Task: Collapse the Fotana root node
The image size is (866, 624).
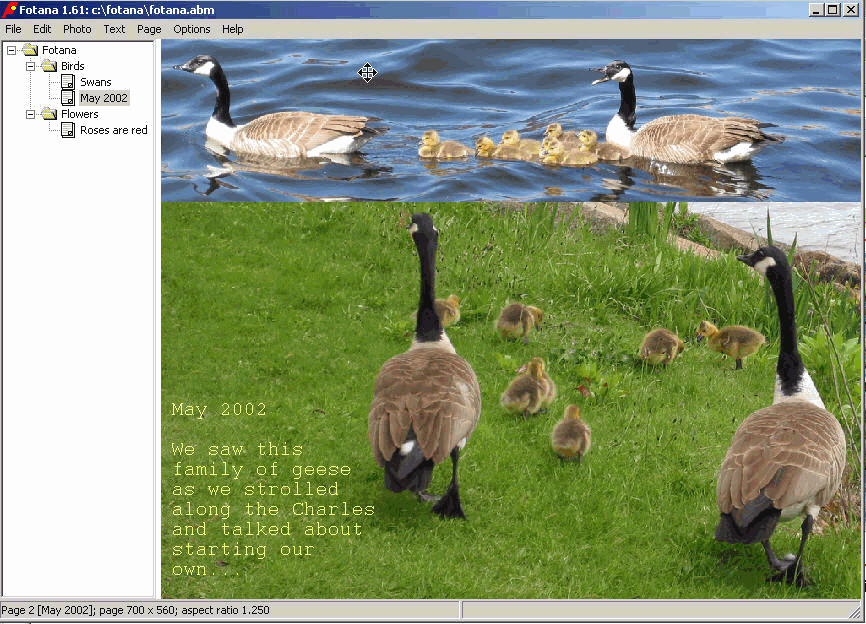Action: click(12, 50)
